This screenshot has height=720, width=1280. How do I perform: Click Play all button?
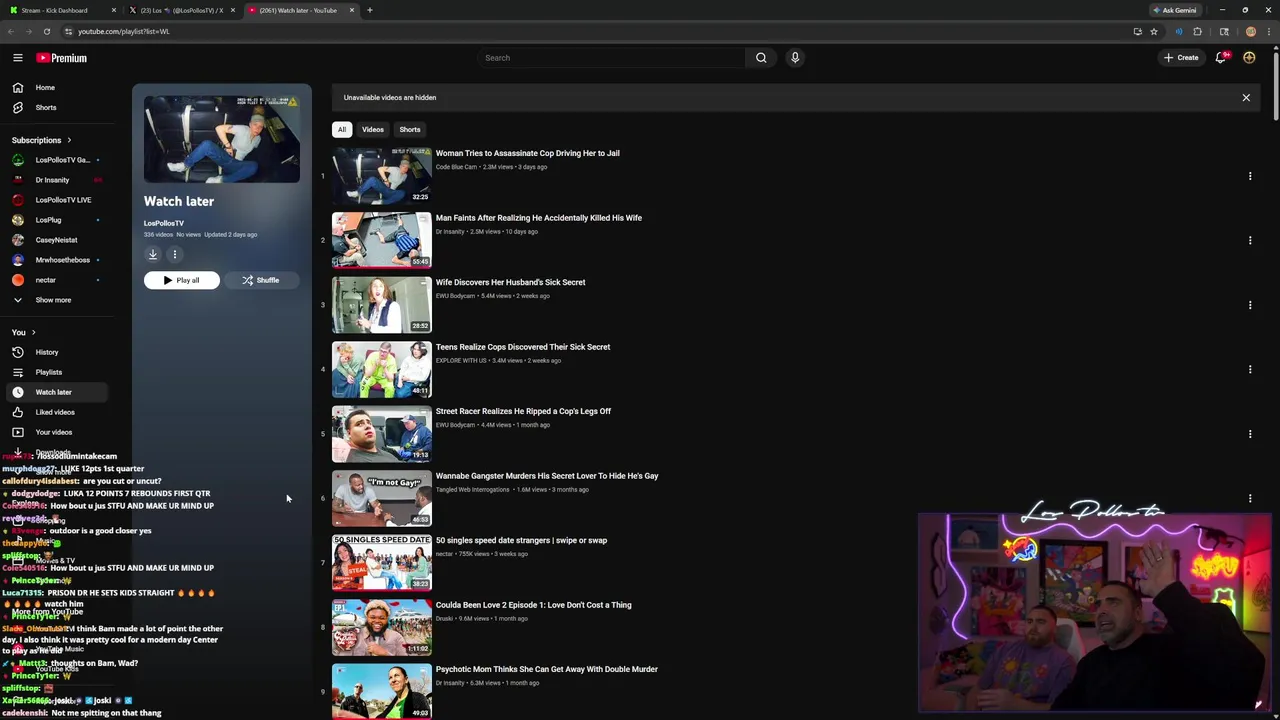[x=182, y=280]
